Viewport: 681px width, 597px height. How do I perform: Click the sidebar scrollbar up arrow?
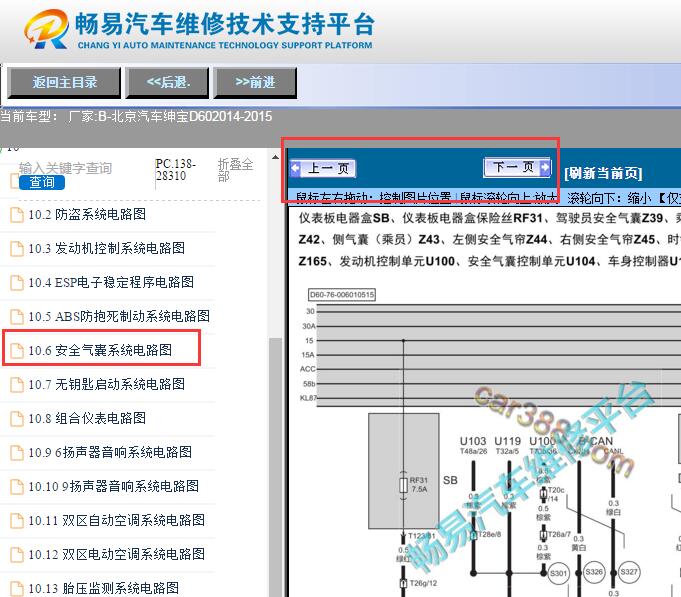275,157
